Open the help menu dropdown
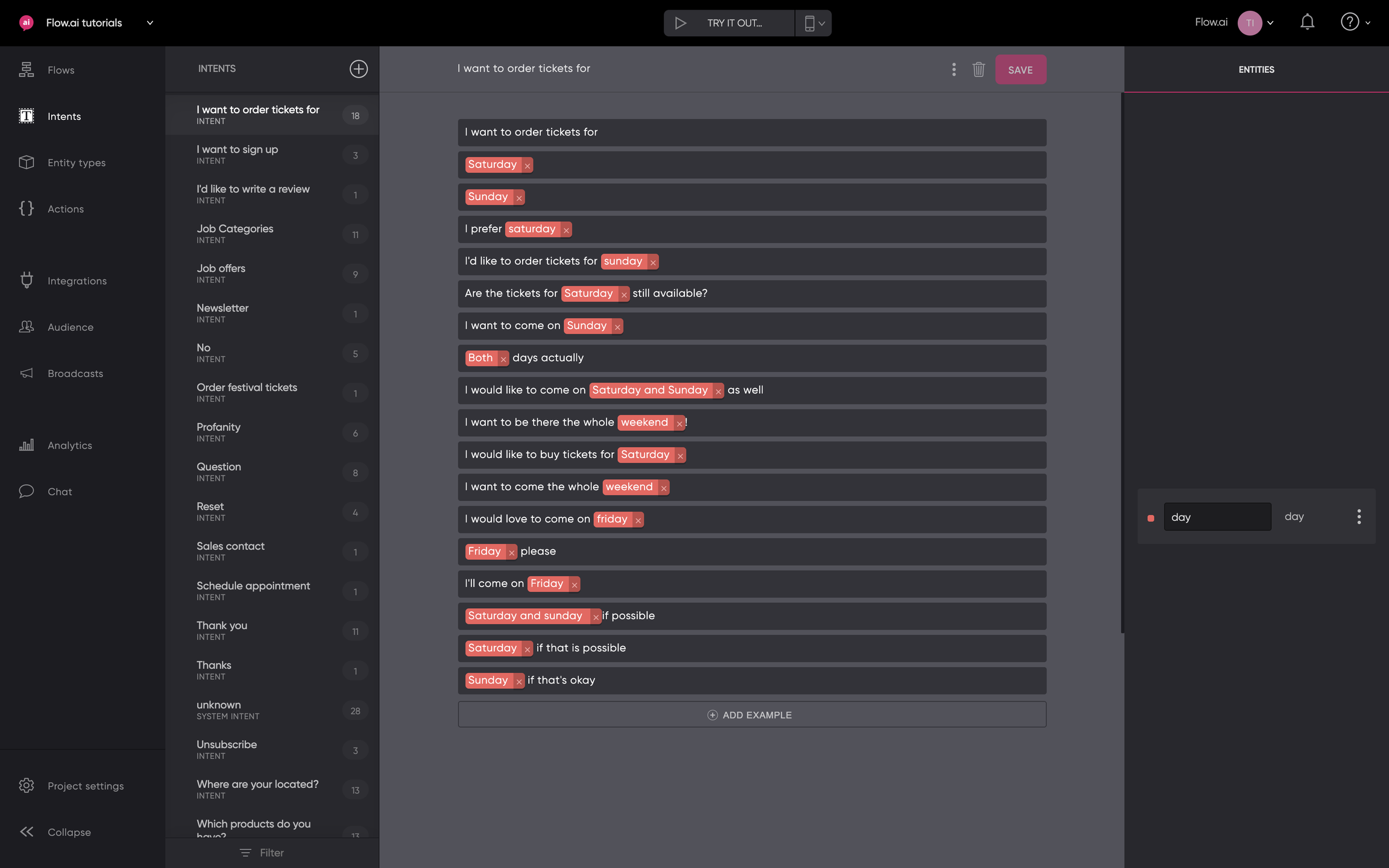 (1355, 22)
